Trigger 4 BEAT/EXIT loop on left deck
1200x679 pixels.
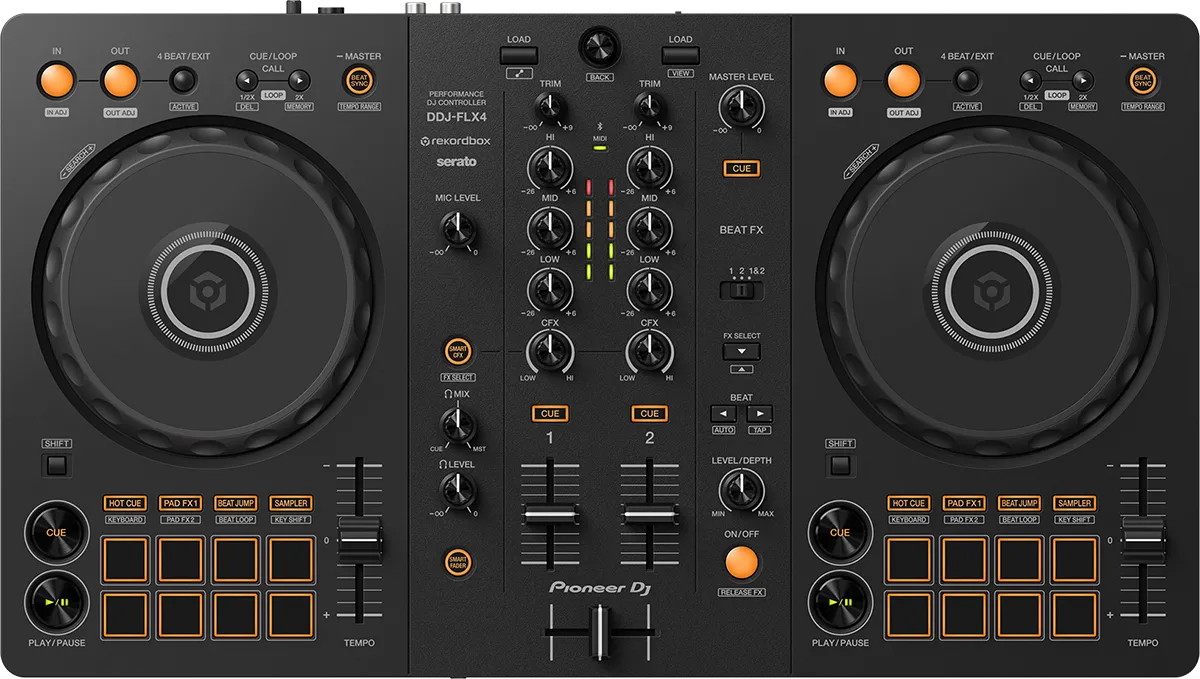pos(182,80)
